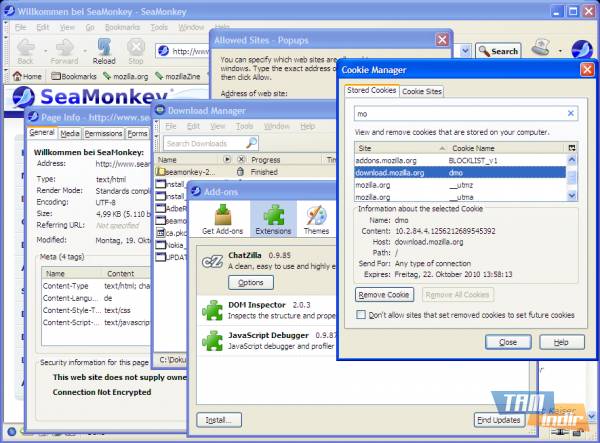
Task: Open the Get Add-ons pane icon
Action: [223, 217]
